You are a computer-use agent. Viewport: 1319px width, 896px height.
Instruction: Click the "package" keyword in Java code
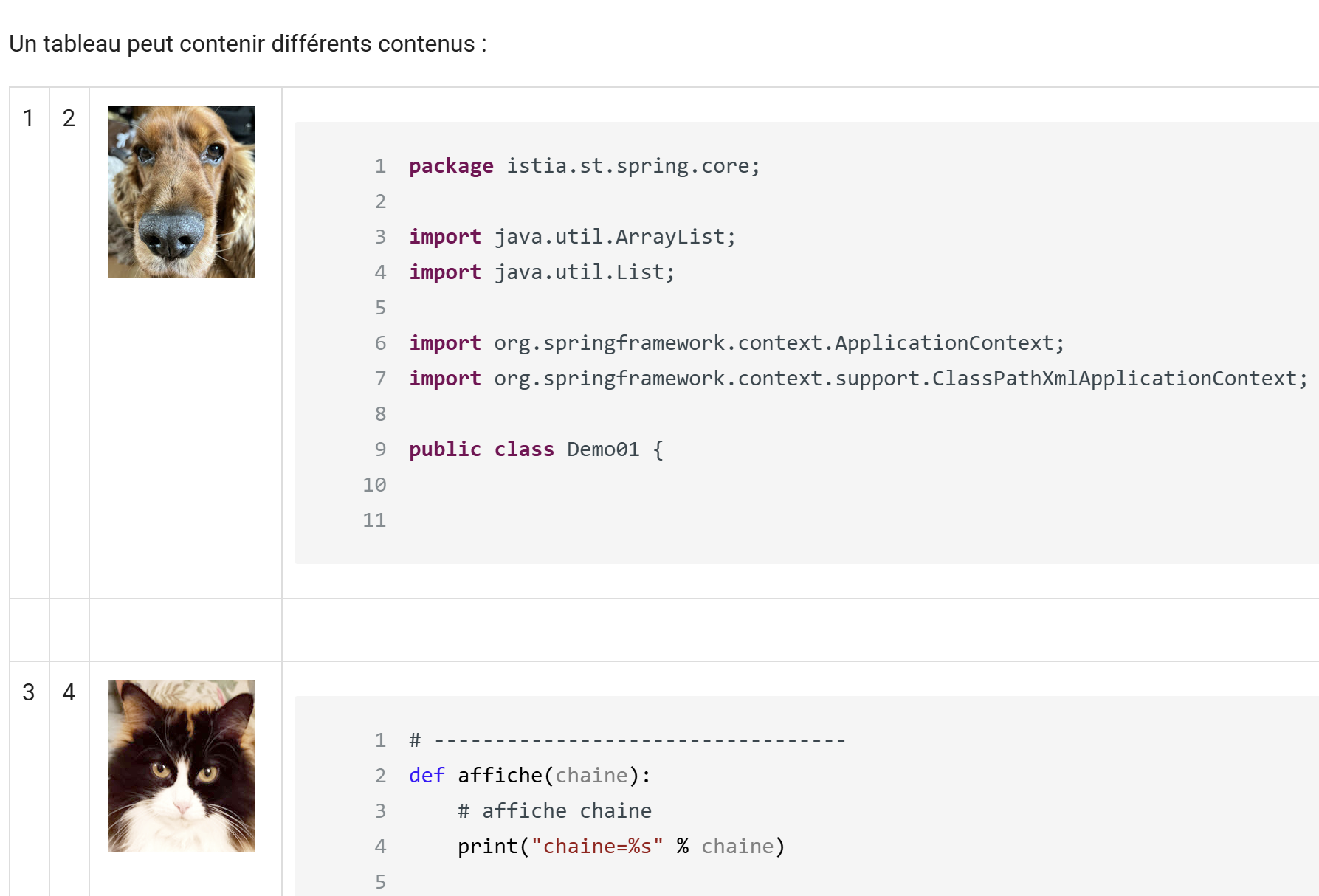pos(451,166)
